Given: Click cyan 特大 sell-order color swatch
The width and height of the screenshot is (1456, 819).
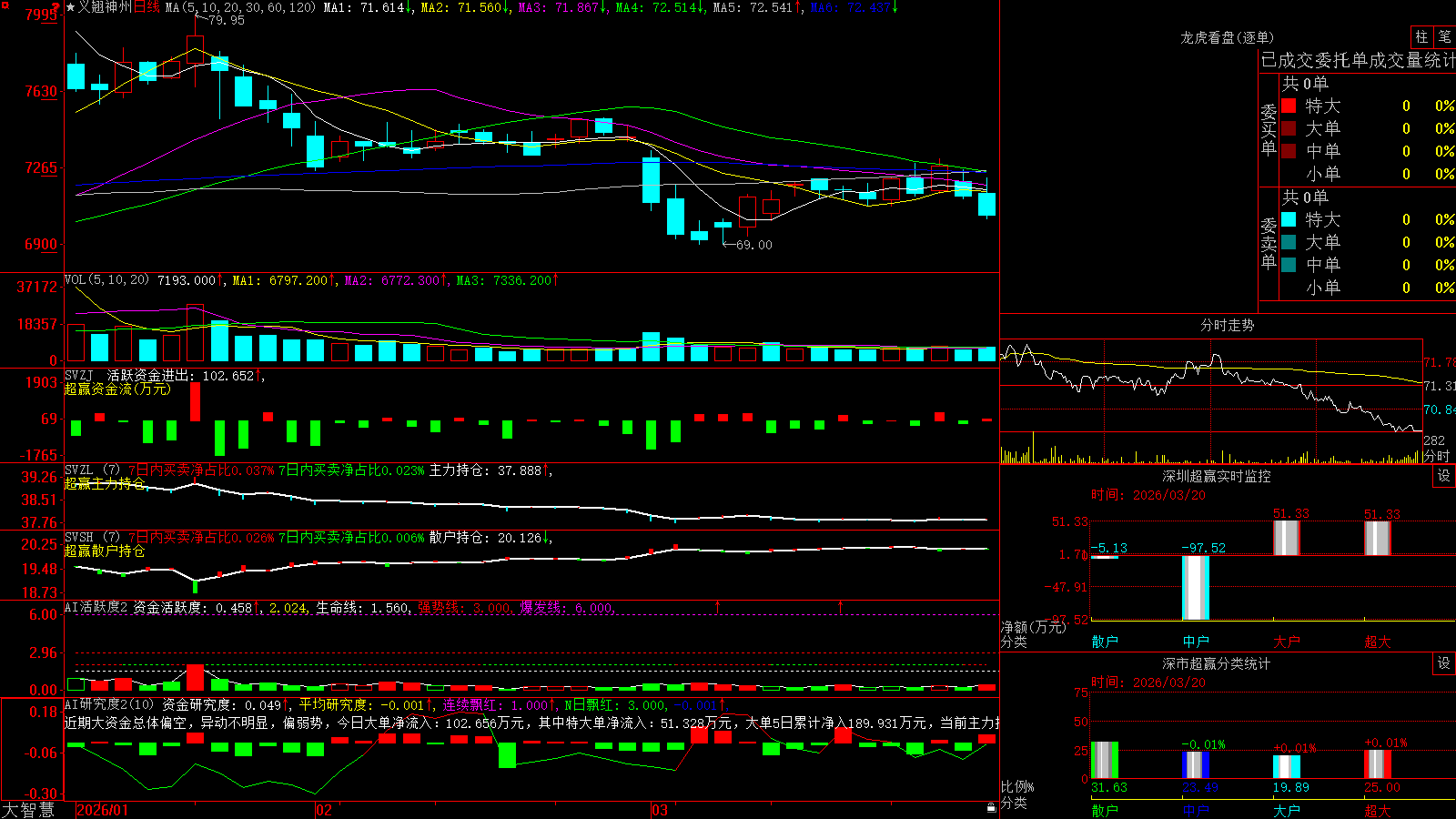Looking at the screenshot, I should coord(1289,219).
